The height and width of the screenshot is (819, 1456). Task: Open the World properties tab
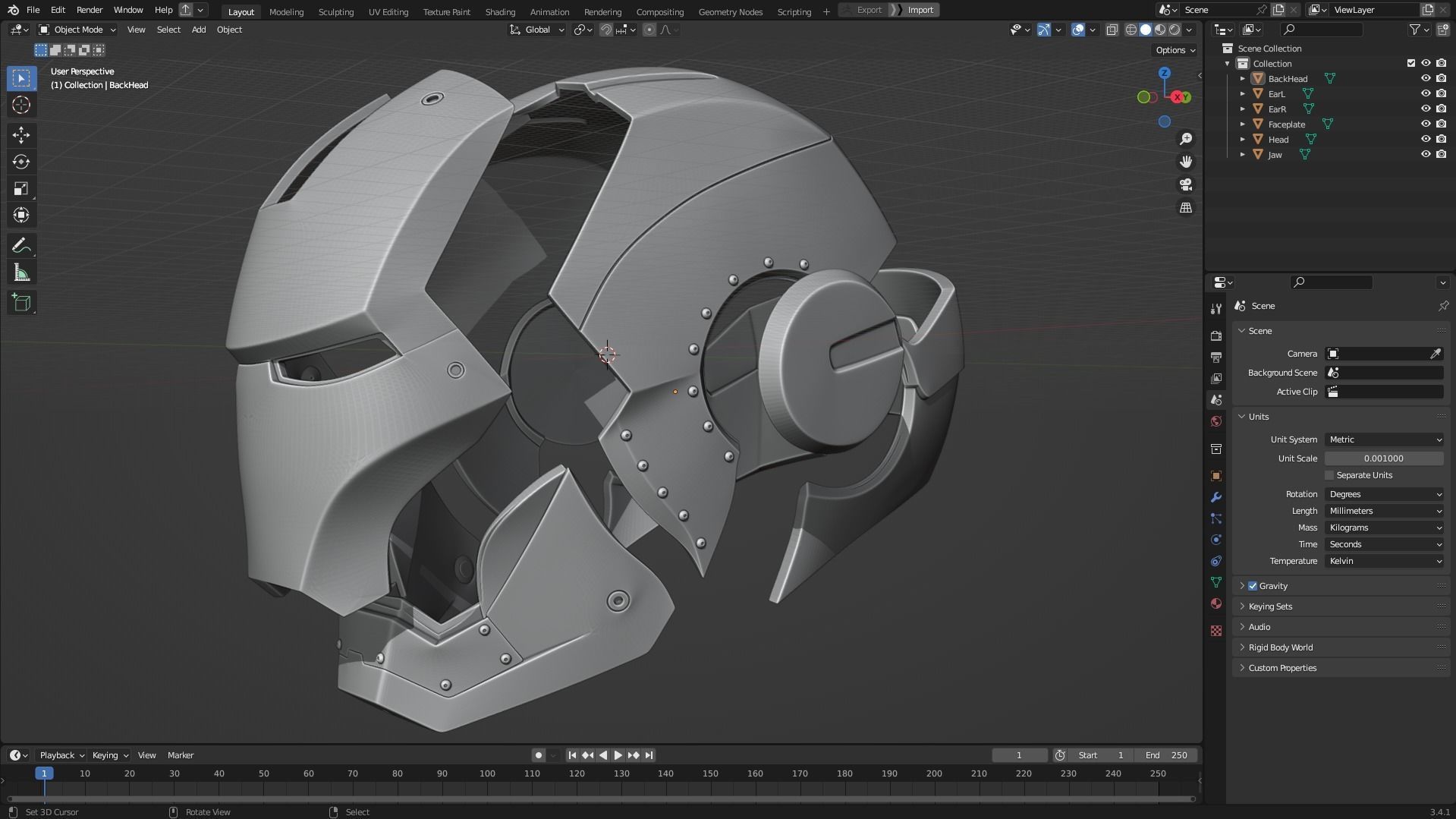1216,421
